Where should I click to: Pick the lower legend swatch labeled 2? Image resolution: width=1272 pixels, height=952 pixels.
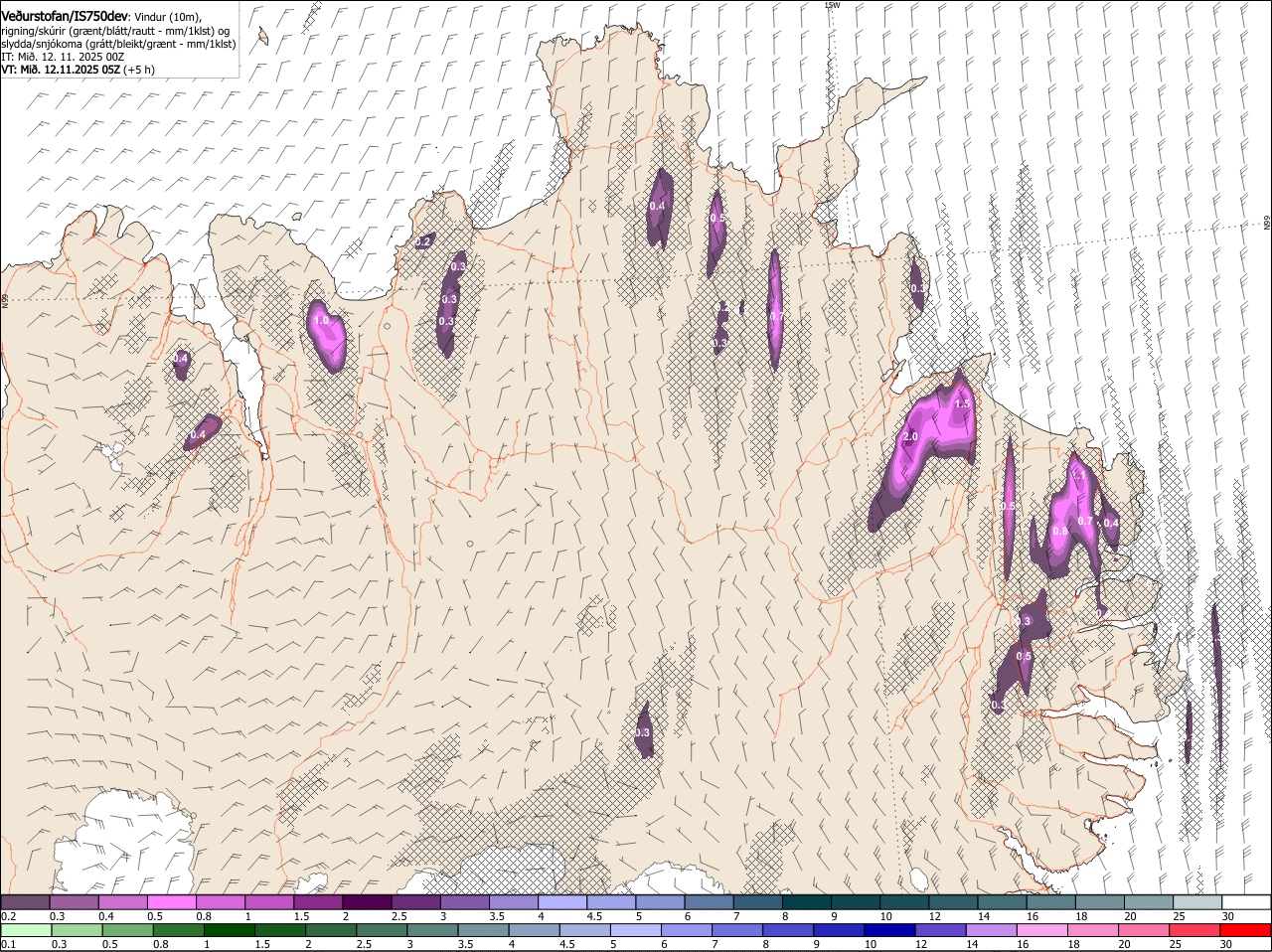click(x=331, y=931)
